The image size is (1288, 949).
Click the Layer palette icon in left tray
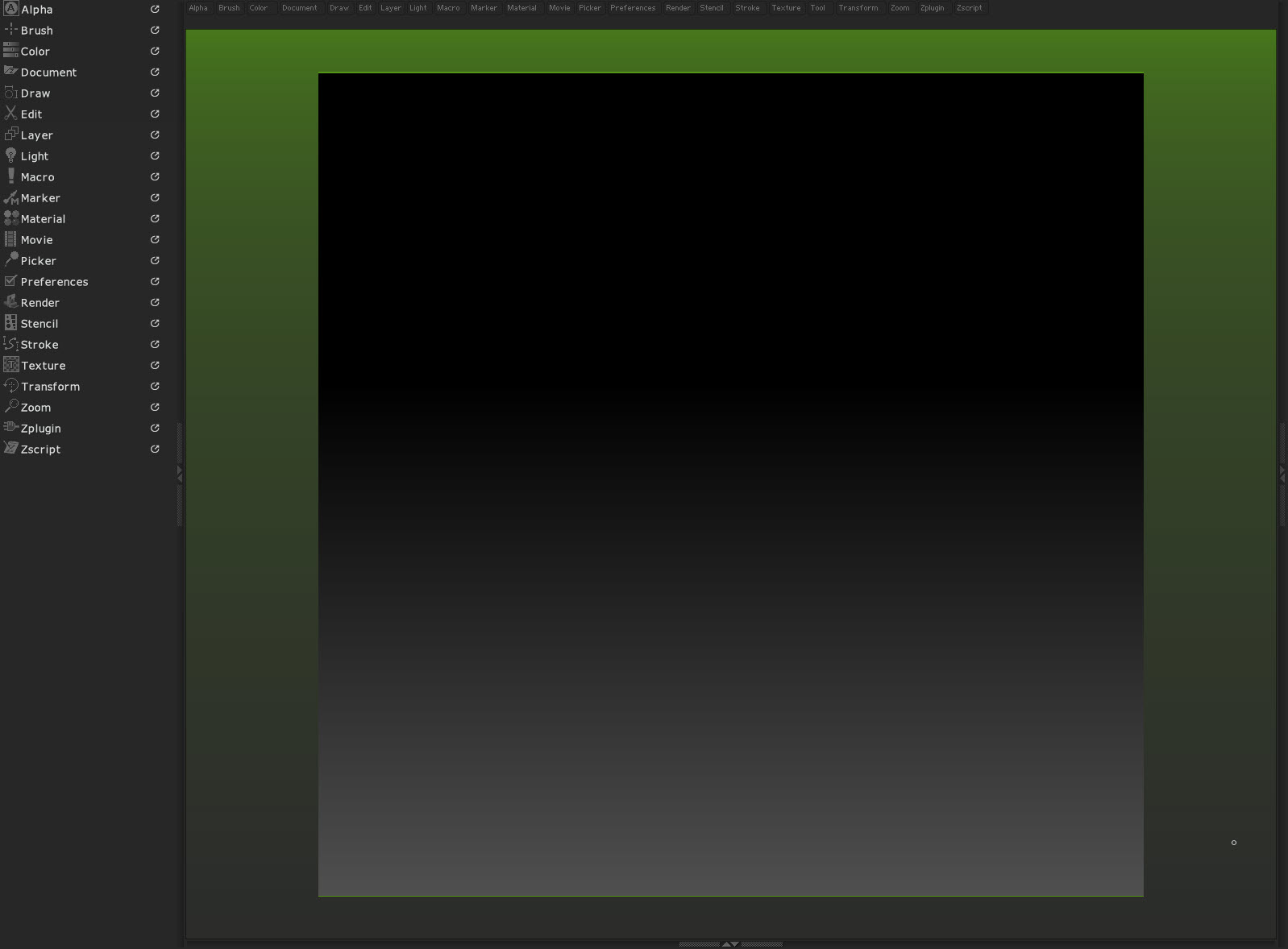pos(11,135)
